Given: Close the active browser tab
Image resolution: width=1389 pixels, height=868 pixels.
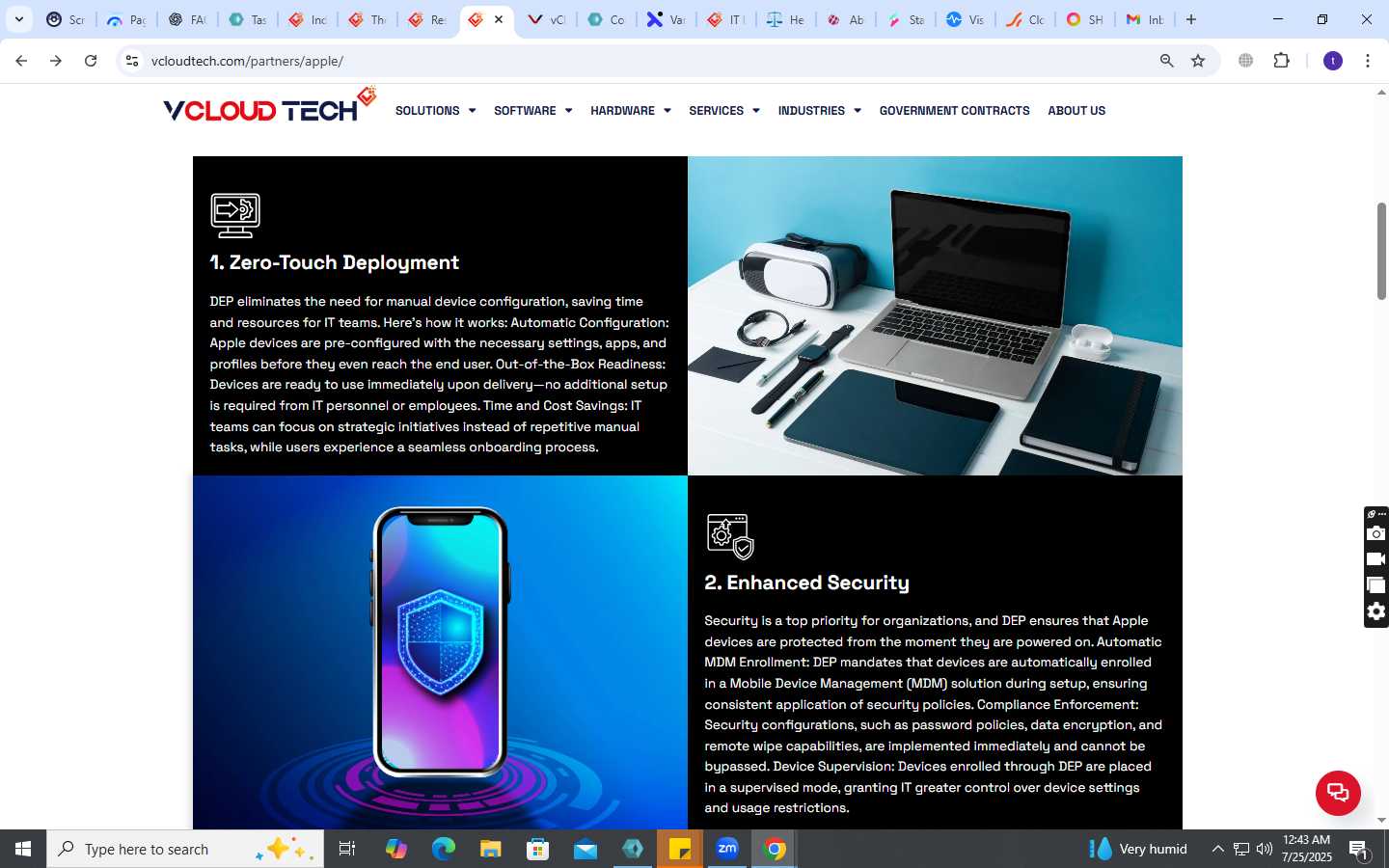Looking at the screenshot, I should pos(499,19).
